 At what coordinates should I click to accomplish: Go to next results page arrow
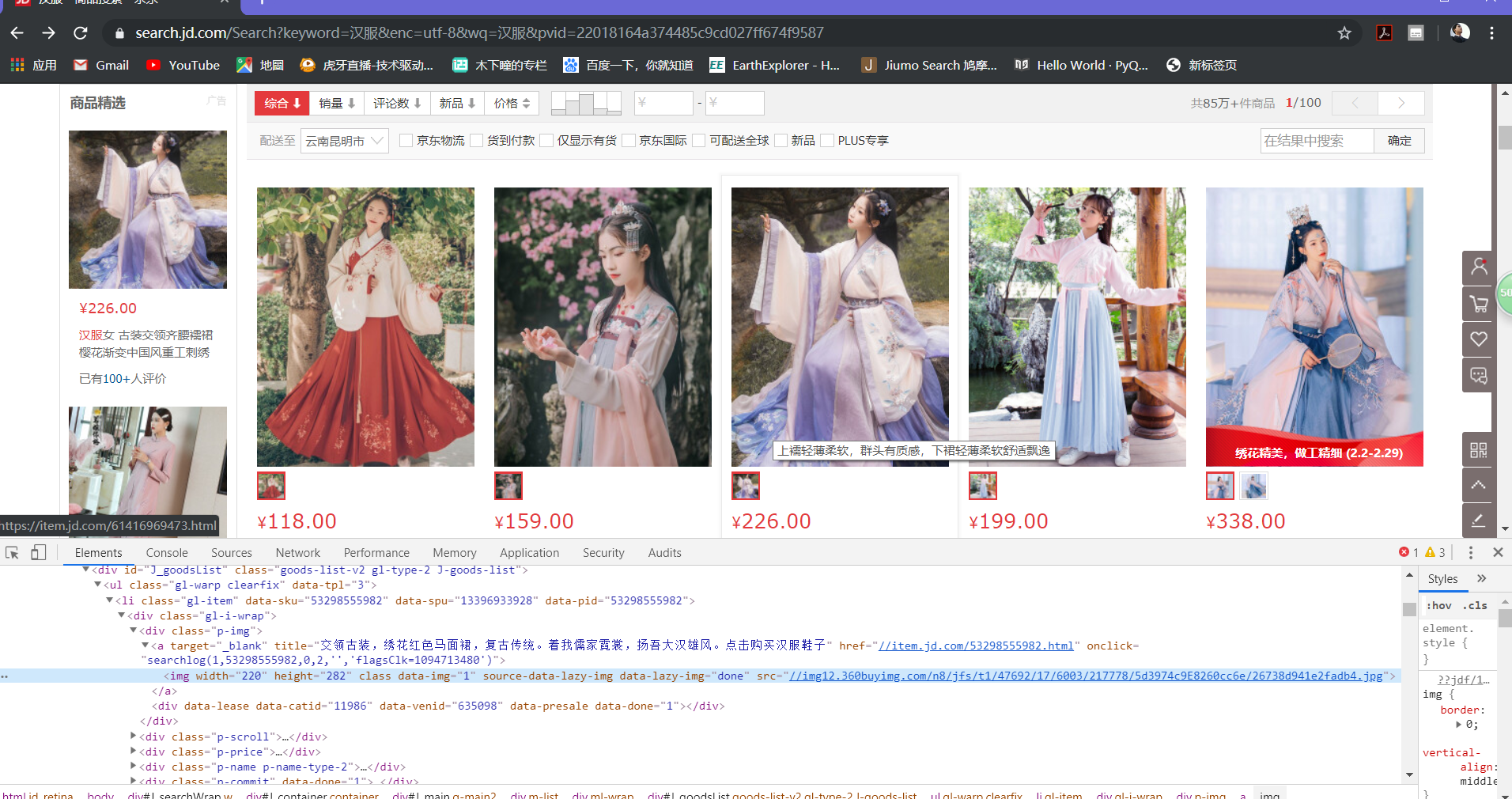(x=1401, y=103)
